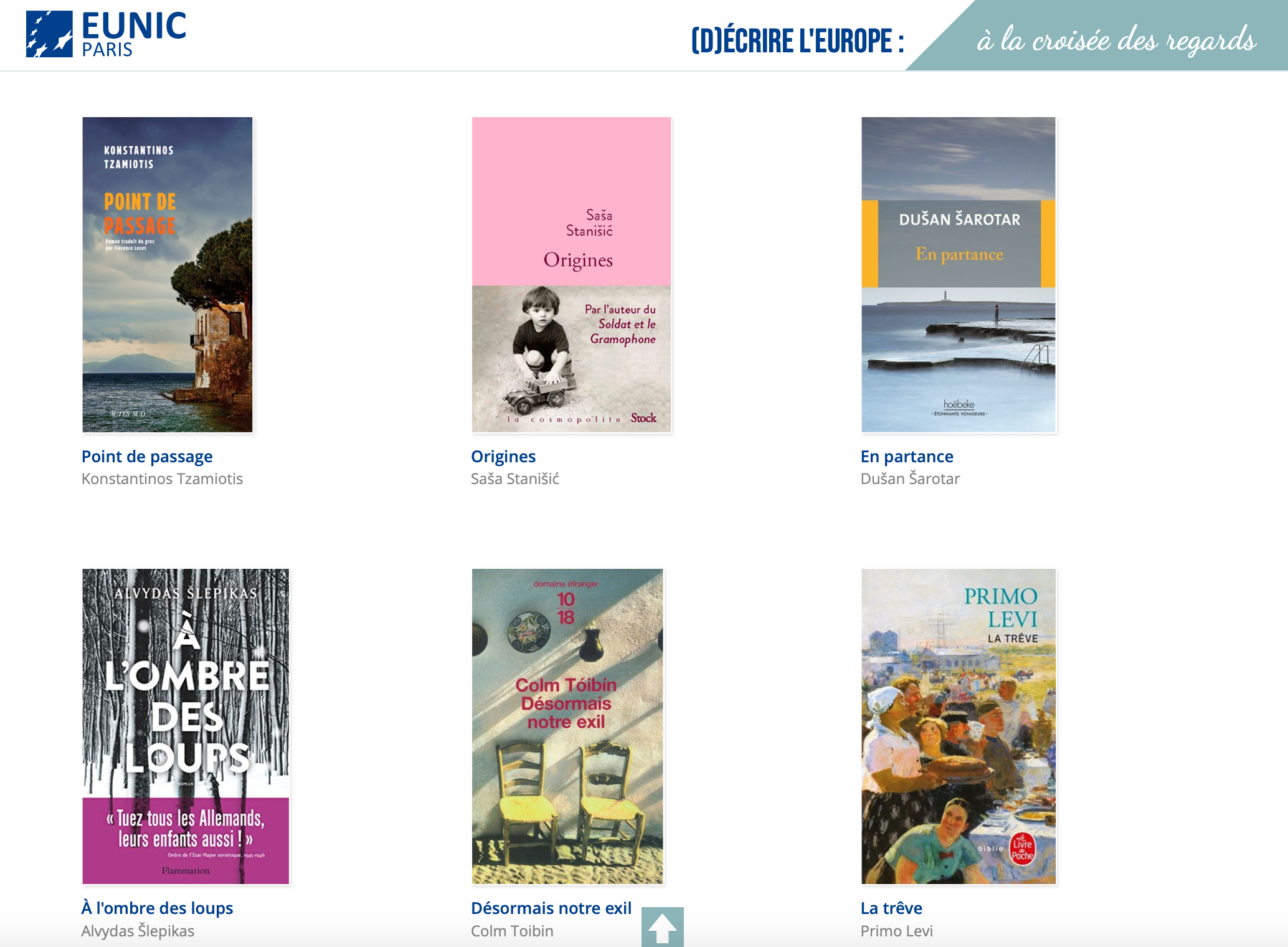
Task: Open the Origines pink book cover
Action: pos(571,275)
